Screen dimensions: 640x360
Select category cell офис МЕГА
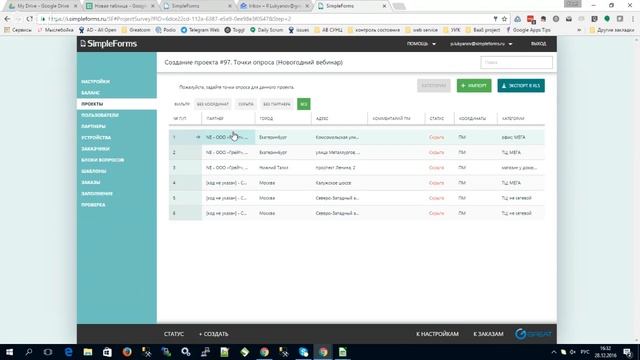[x=513, y=137]
